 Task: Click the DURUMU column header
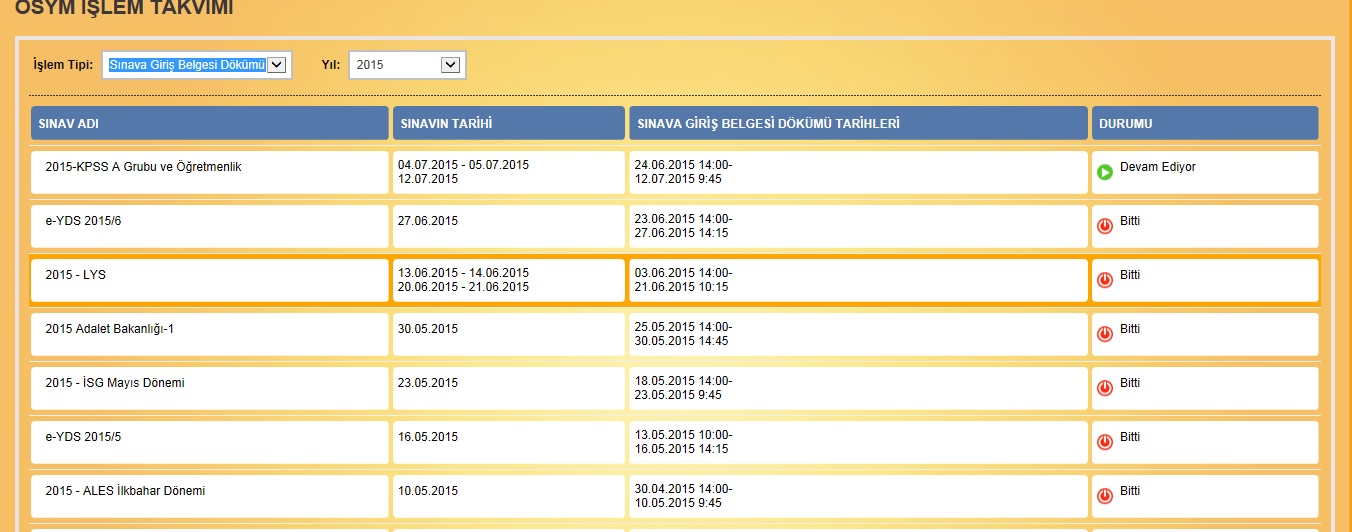pyautogui.click(x=1205, y=123)
